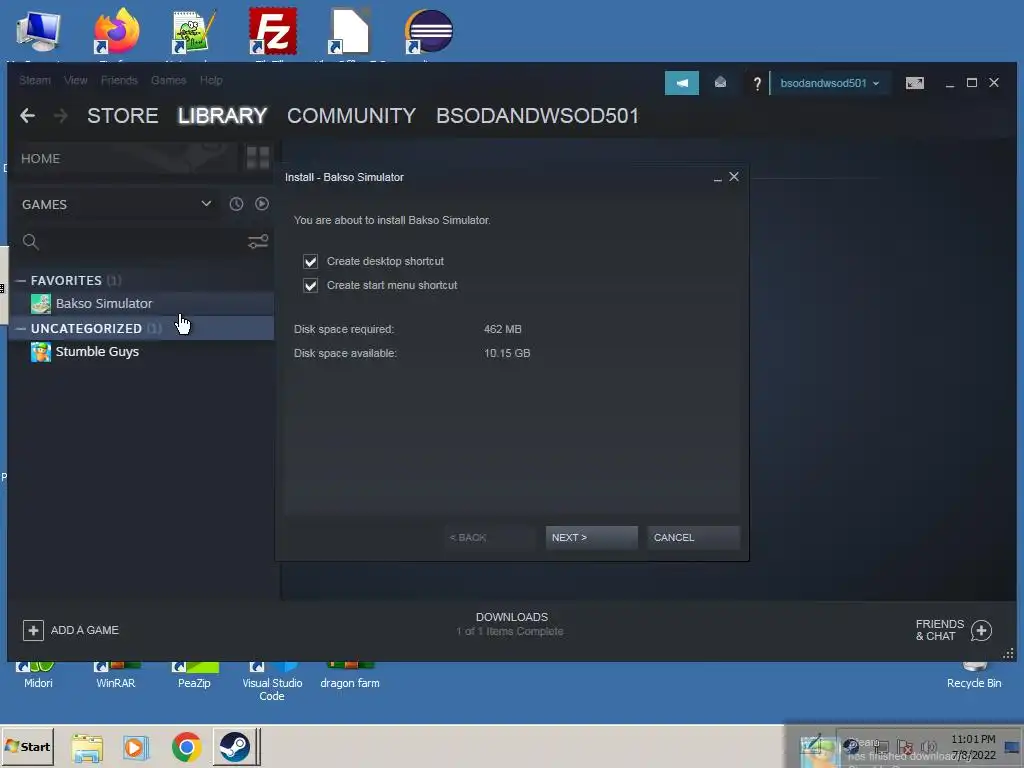Viewport: 1024px width, 768px height.
Task: Go to the STORE tab
Action: point(123,116)
